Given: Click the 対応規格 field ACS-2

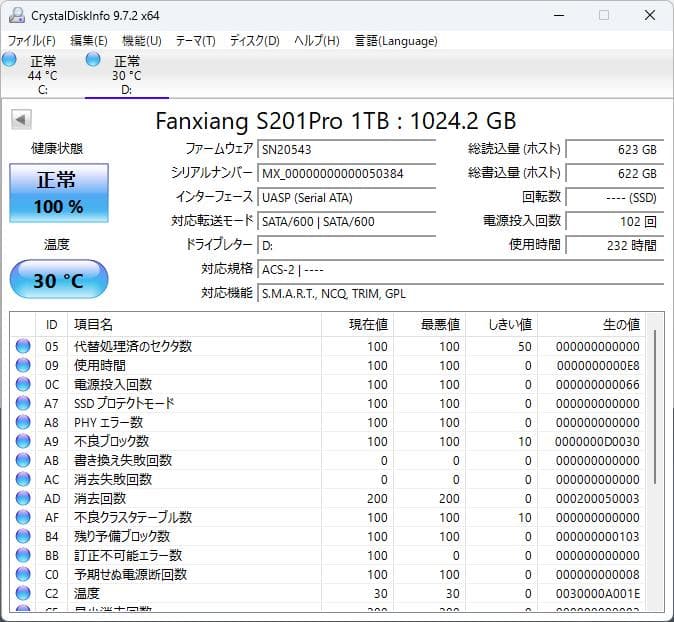Looking at the screenshot, I should [461, 270].
